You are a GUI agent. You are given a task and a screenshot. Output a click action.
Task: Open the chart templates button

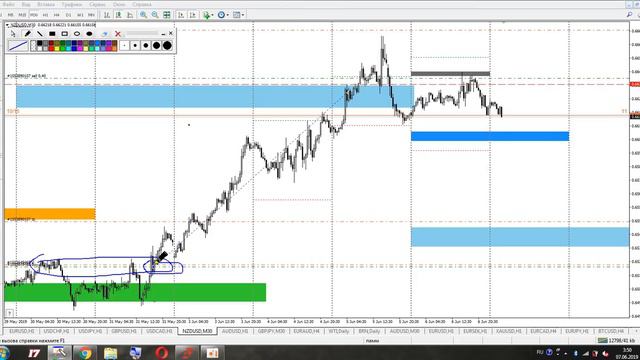[236, 15]
